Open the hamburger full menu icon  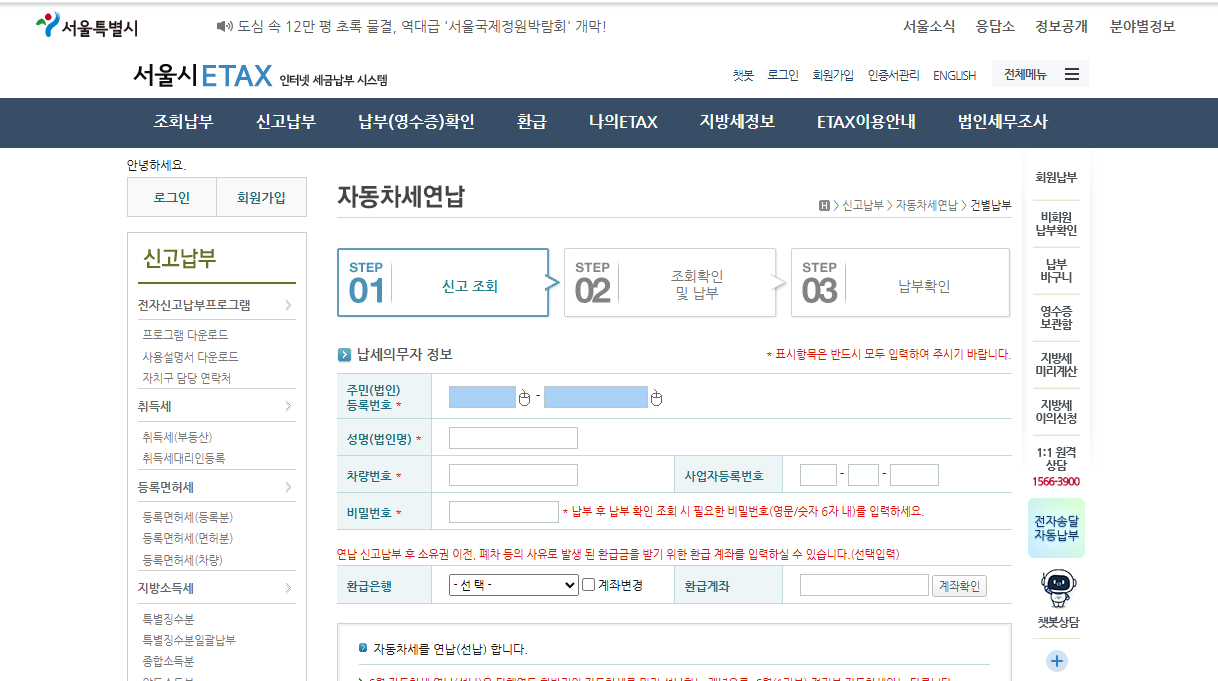coord(1072,74)
